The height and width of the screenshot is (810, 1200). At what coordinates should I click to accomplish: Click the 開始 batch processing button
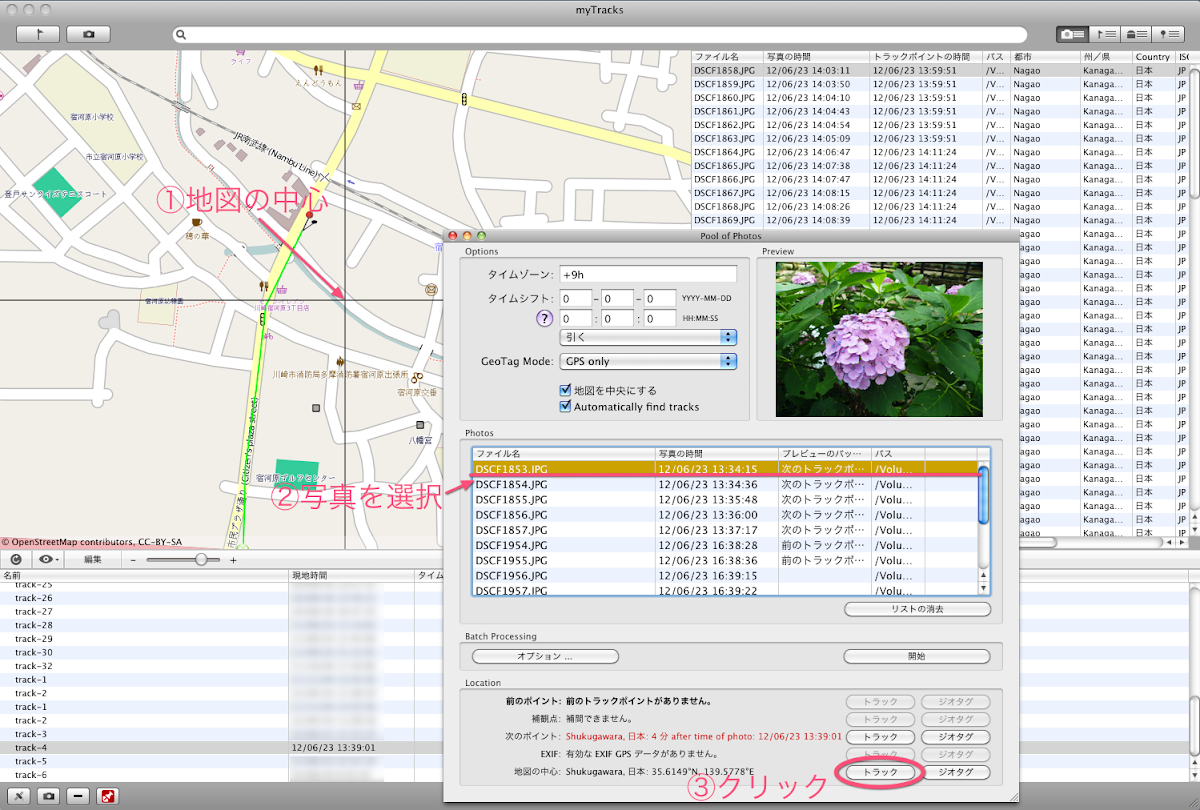pyautogui.click(x=917, y=657)
